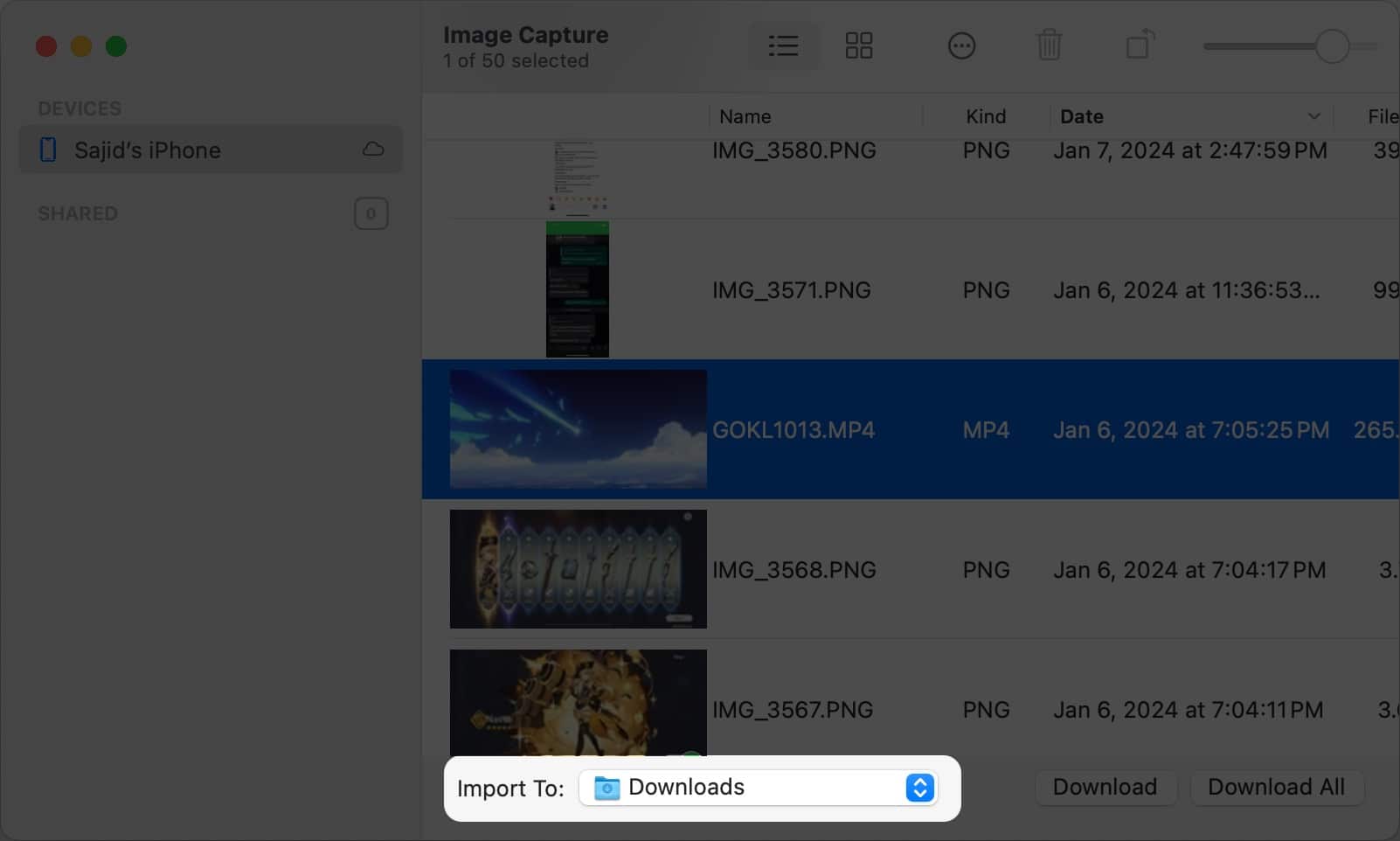Sort by the Name column header
Image resolution: width=1400 pixels, height=841 pixels.
[x=745, y=116]
